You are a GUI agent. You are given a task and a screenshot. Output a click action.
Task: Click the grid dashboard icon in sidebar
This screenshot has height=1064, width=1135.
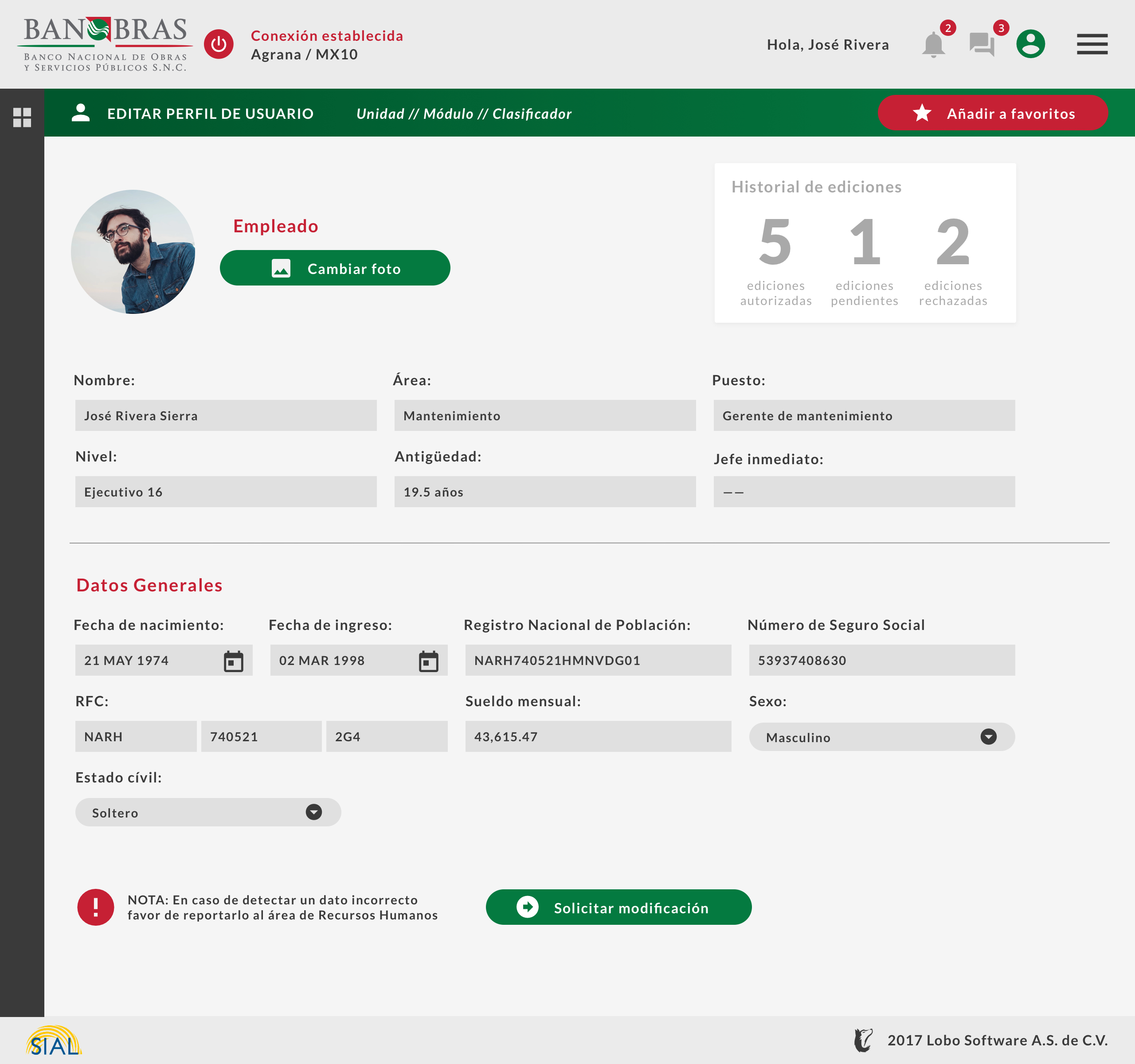pyautogui.click(x=22, y=117)
